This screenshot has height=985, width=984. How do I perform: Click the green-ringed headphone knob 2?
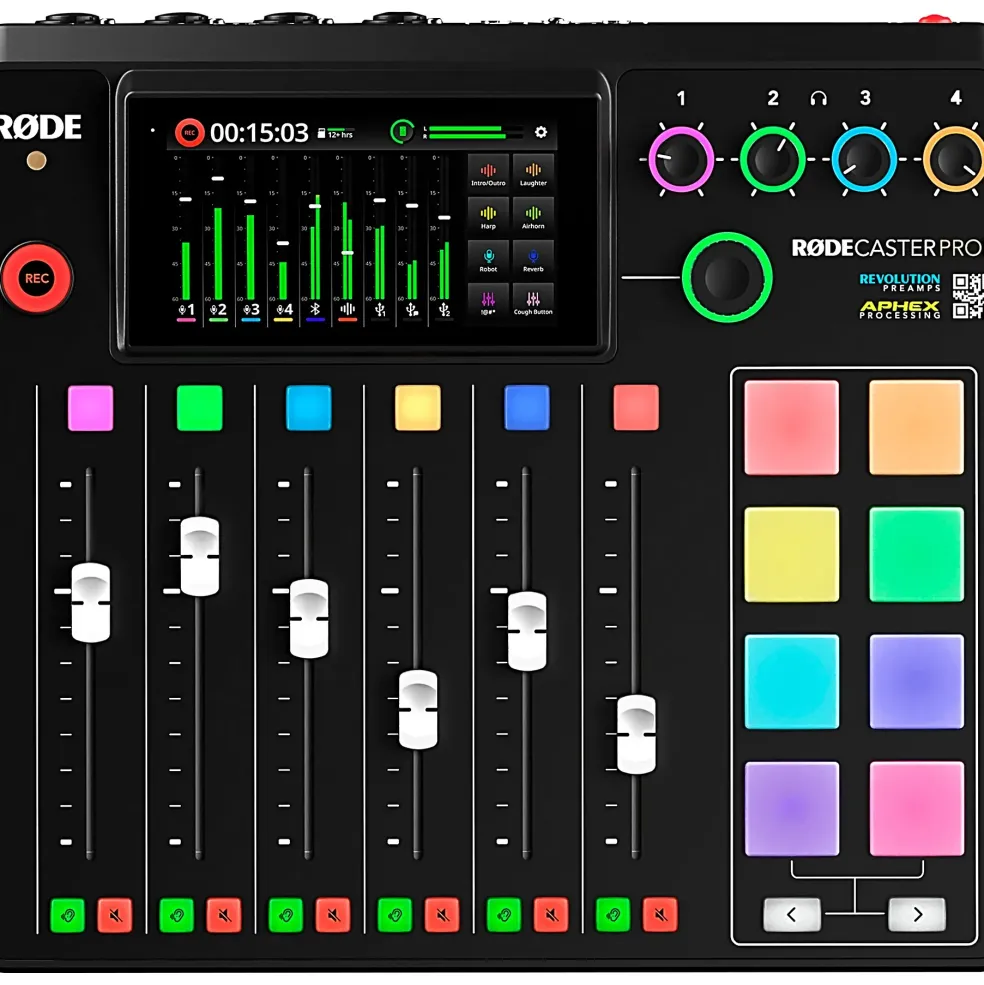pos(773,160)
